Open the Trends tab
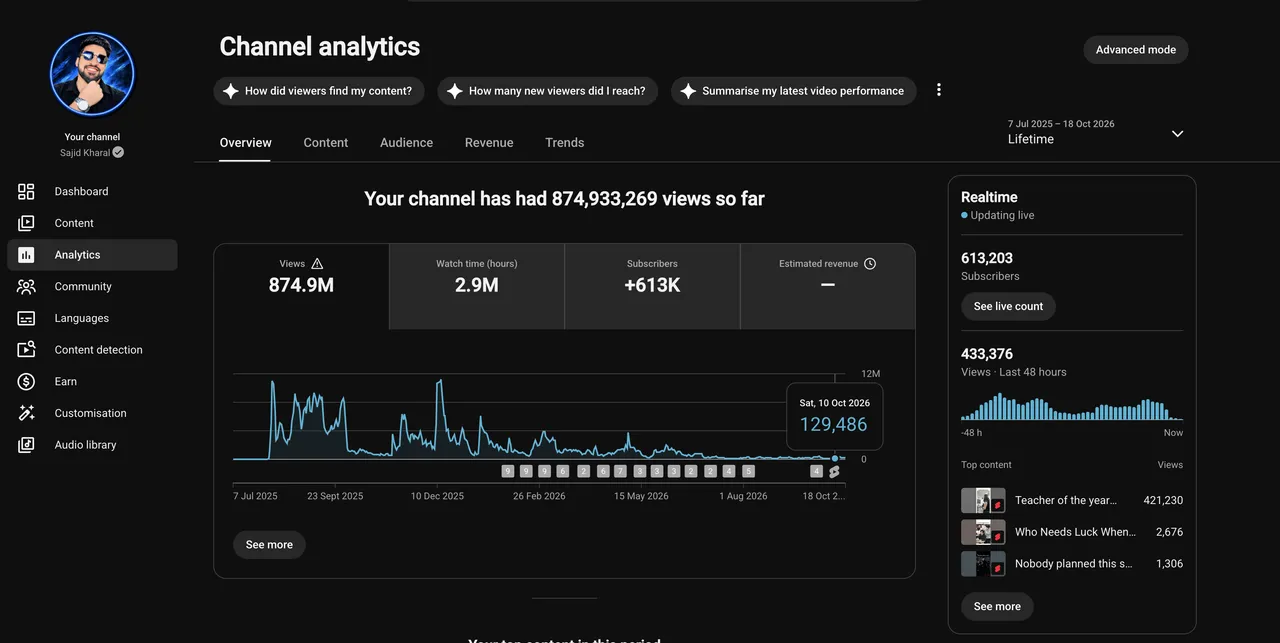Viewport: 1280px width, 643px height. tap(565, 143)
